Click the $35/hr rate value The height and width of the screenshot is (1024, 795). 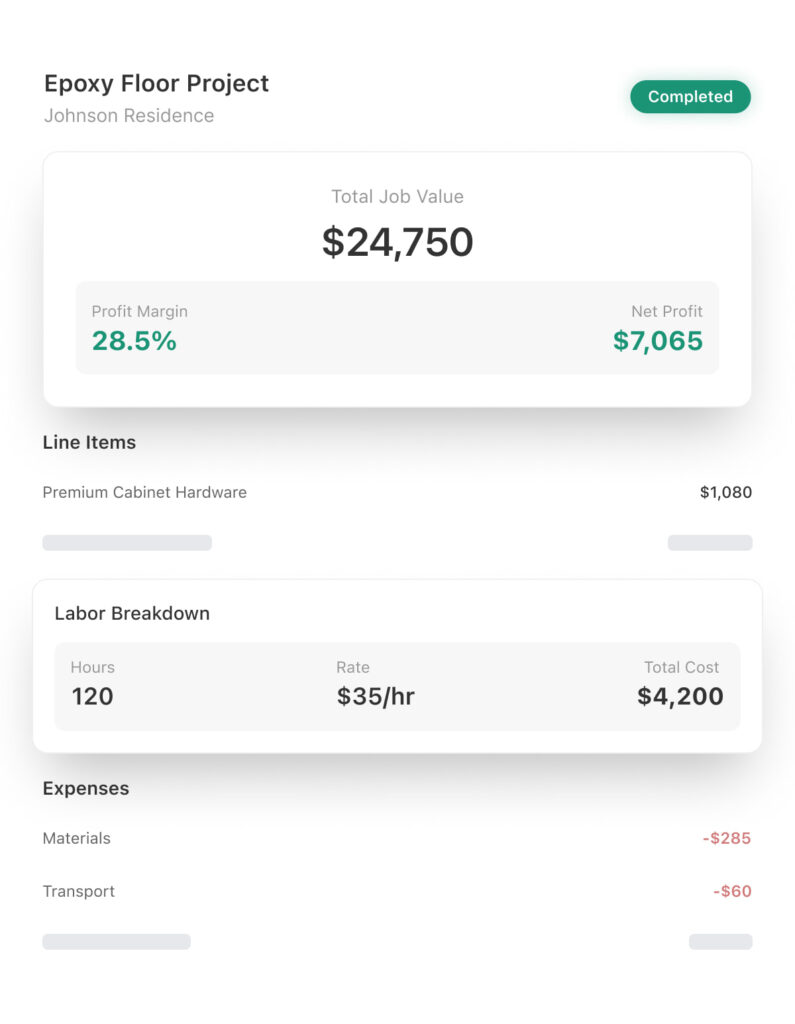(x=375, y=696)
